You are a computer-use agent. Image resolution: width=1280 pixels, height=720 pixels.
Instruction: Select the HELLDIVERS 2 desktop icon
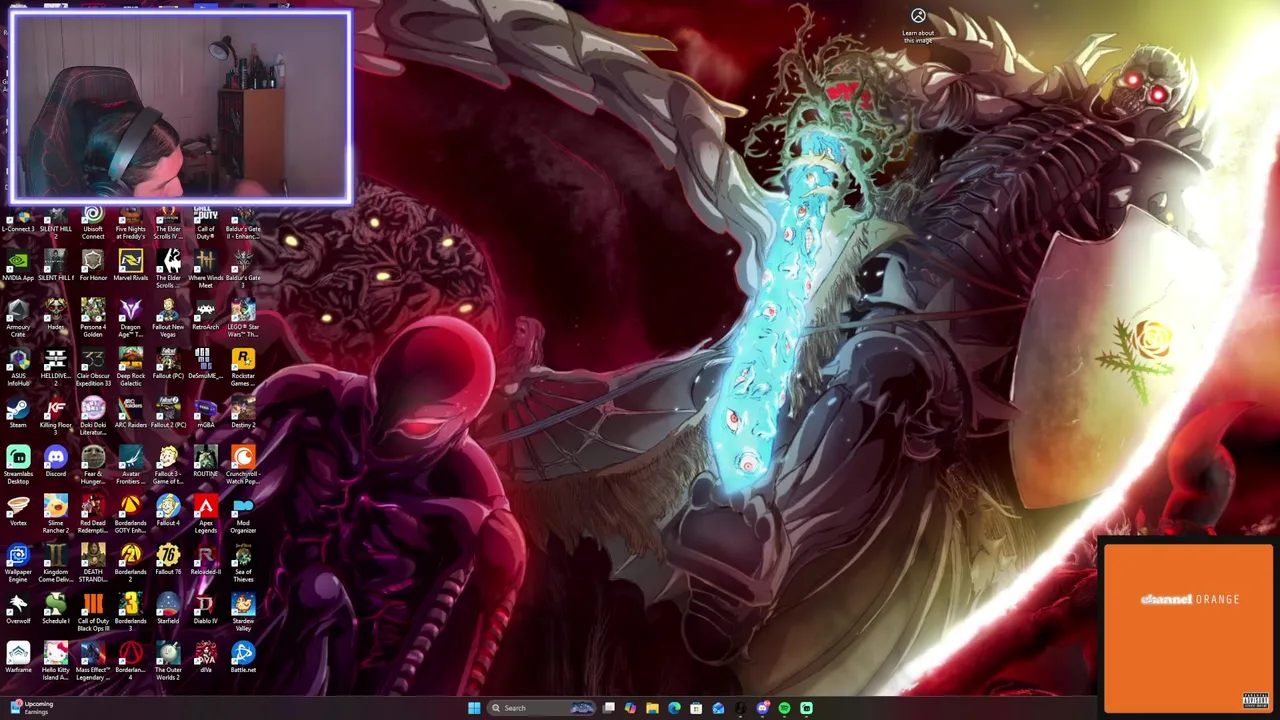pyautogui.click(x=55, y=367)
